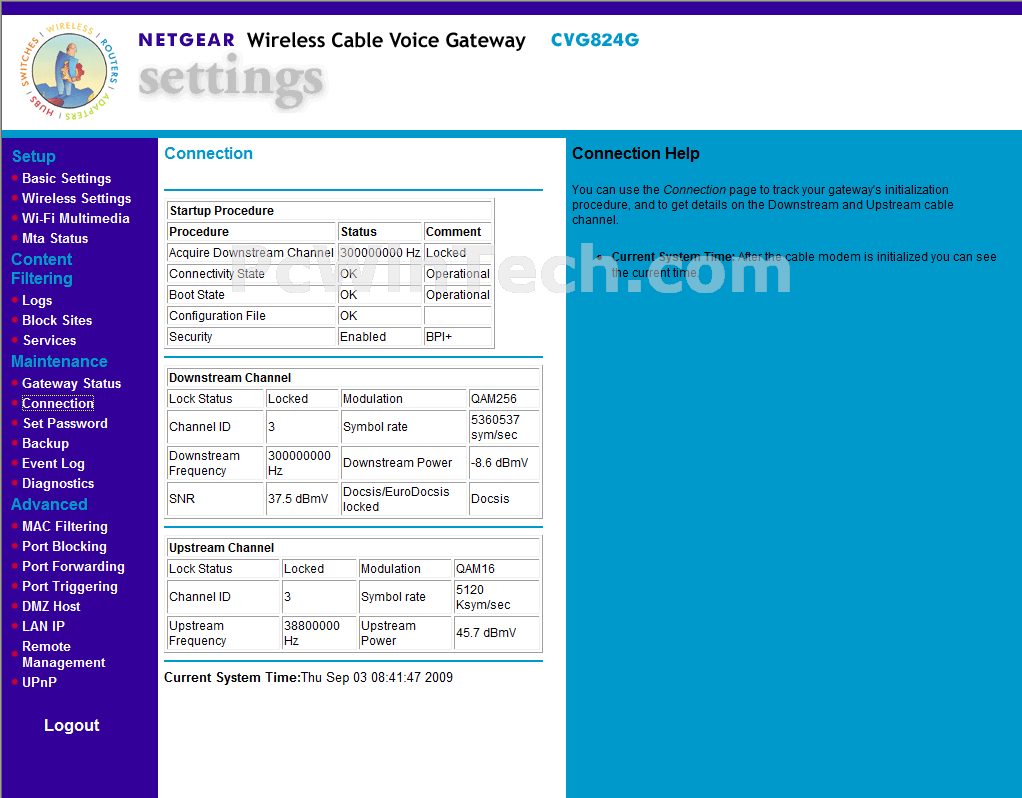The height and width of the screenshot is (798, 1022).
Task: Open the Logs page
Action: [37, 301]
